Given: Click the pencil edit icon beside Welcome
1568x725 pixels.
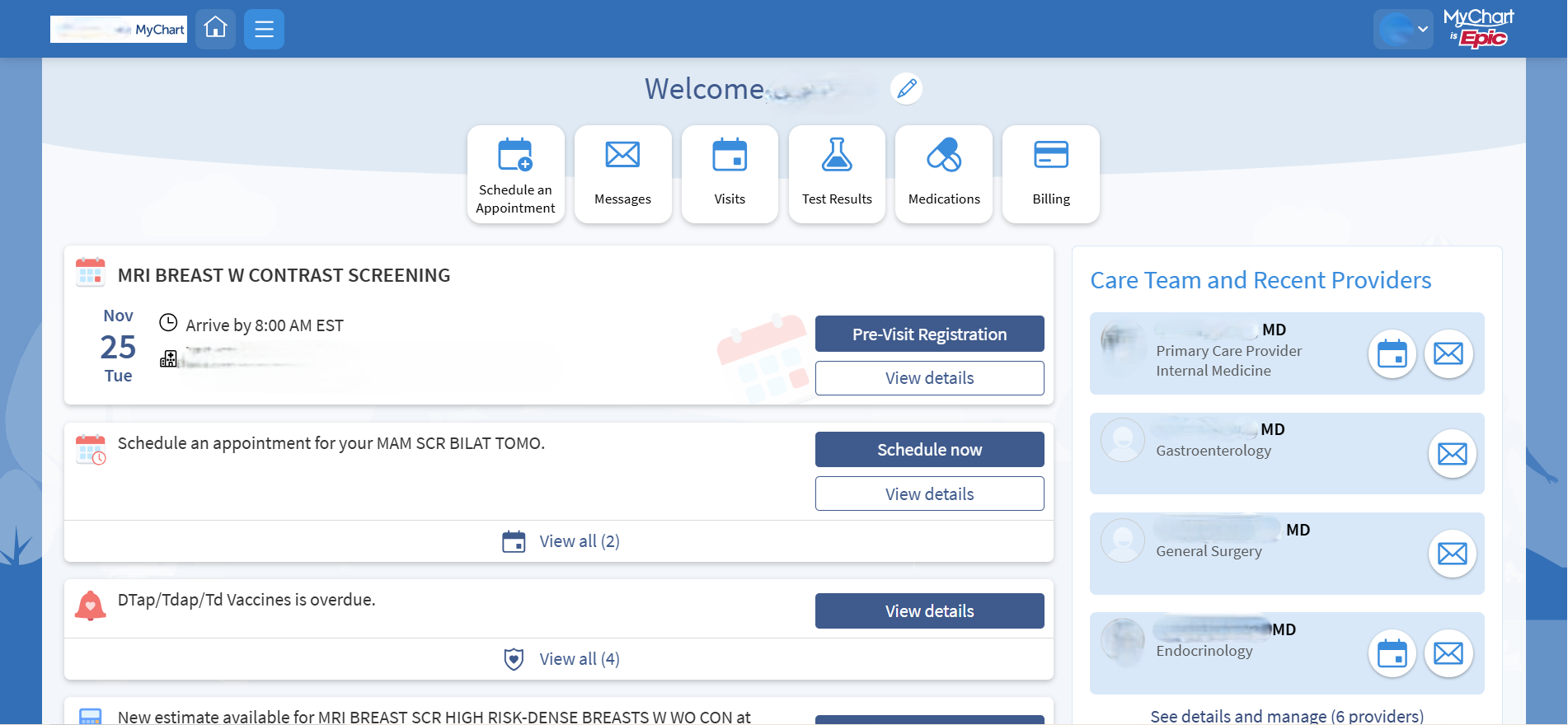Looking at the screenshot, I should pos(906,88).
